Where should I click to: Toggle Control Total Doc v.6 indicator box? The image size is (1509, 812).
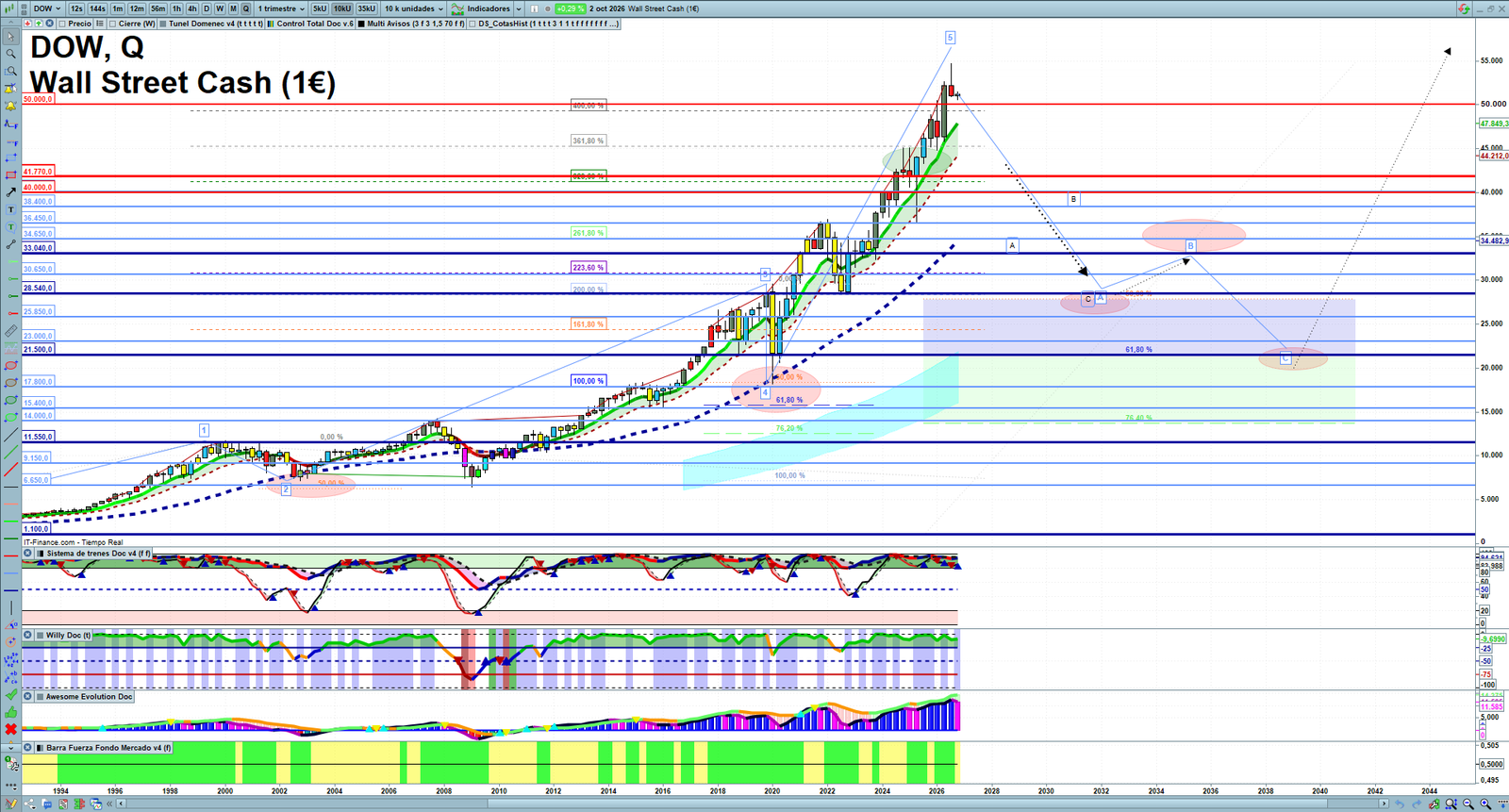[x=271, y=24]
